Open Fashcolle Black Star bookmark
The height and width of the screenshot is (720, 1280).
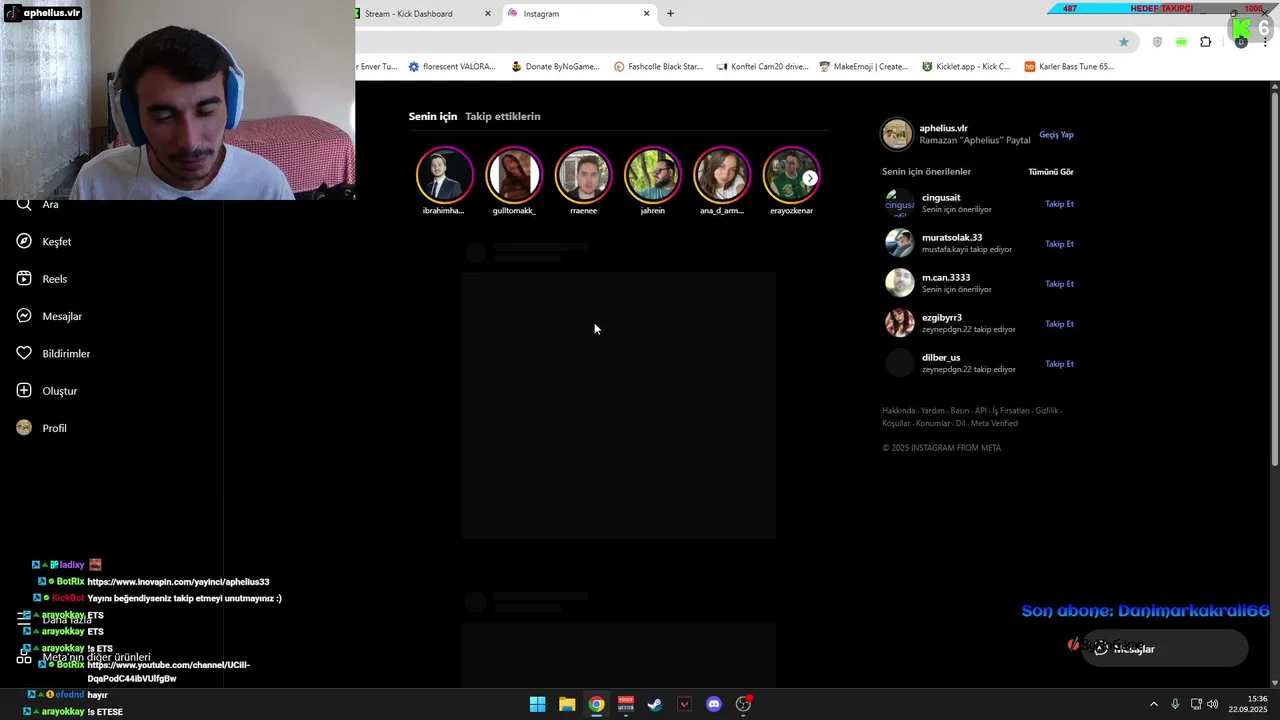click(658, 67)
